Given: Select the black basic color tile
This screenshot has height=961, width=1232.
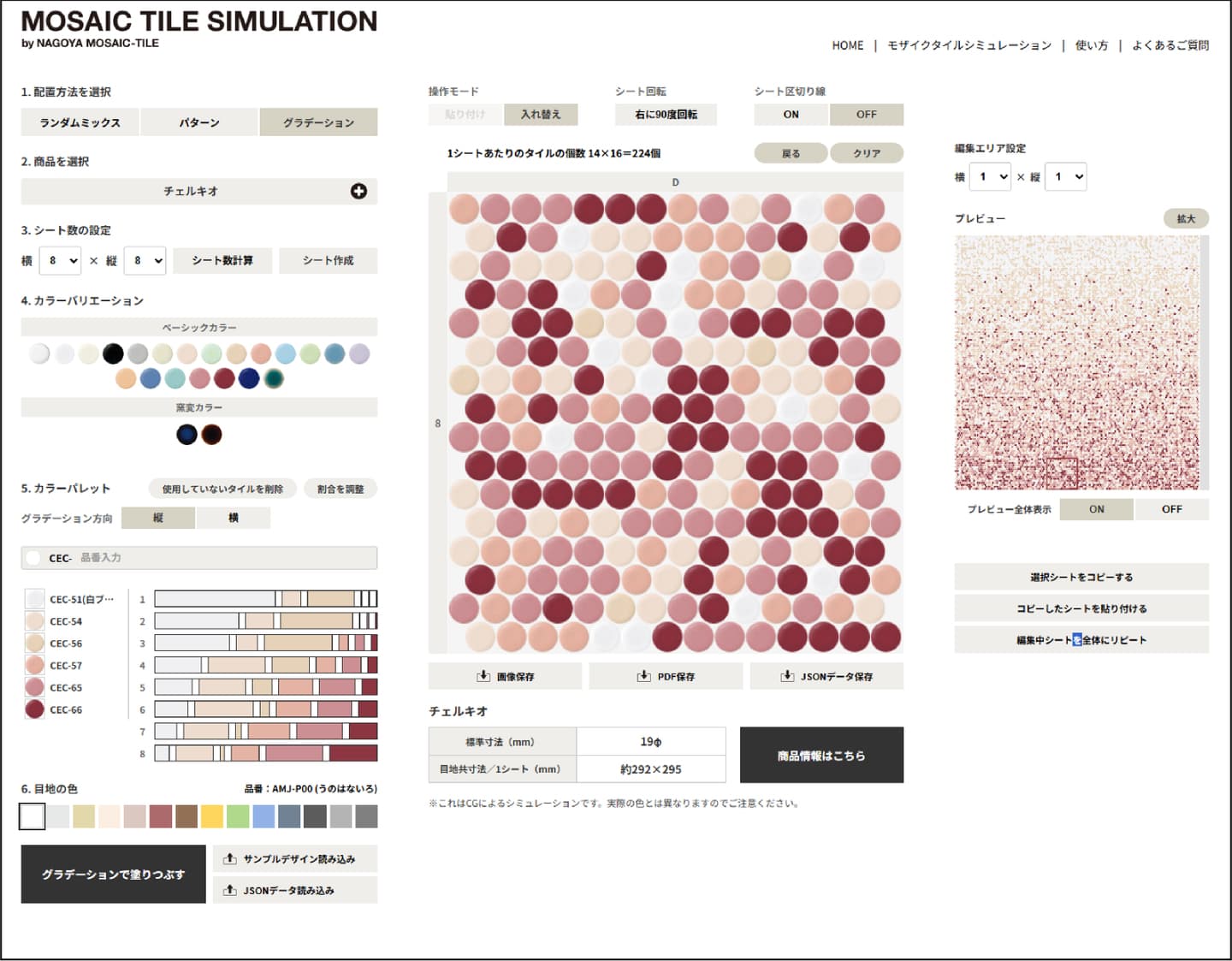Looking at the screenshot, I should tap(113, 353).
